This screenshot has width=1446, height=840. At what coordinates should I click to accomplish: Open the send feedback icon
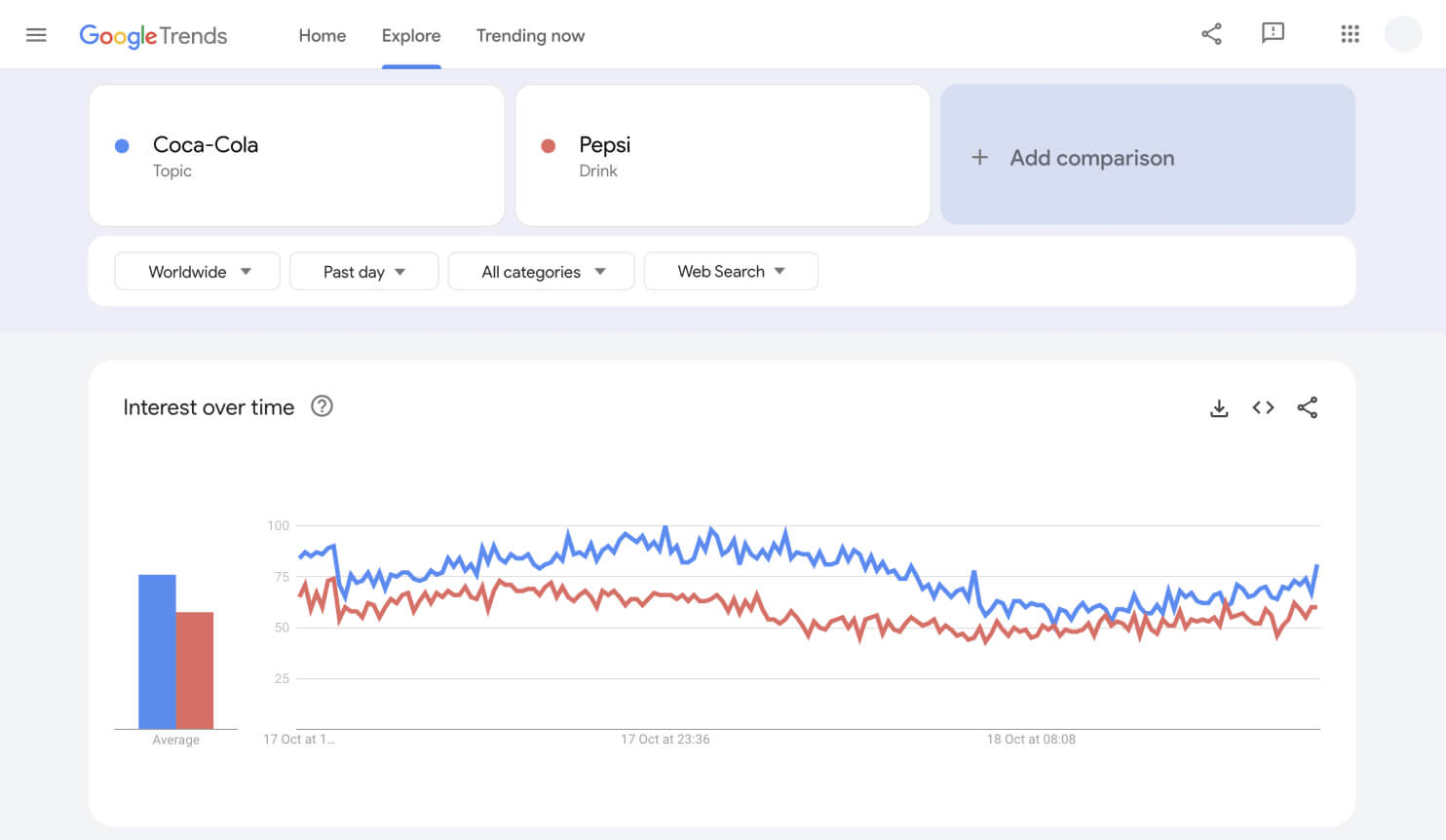(1273, 34)
